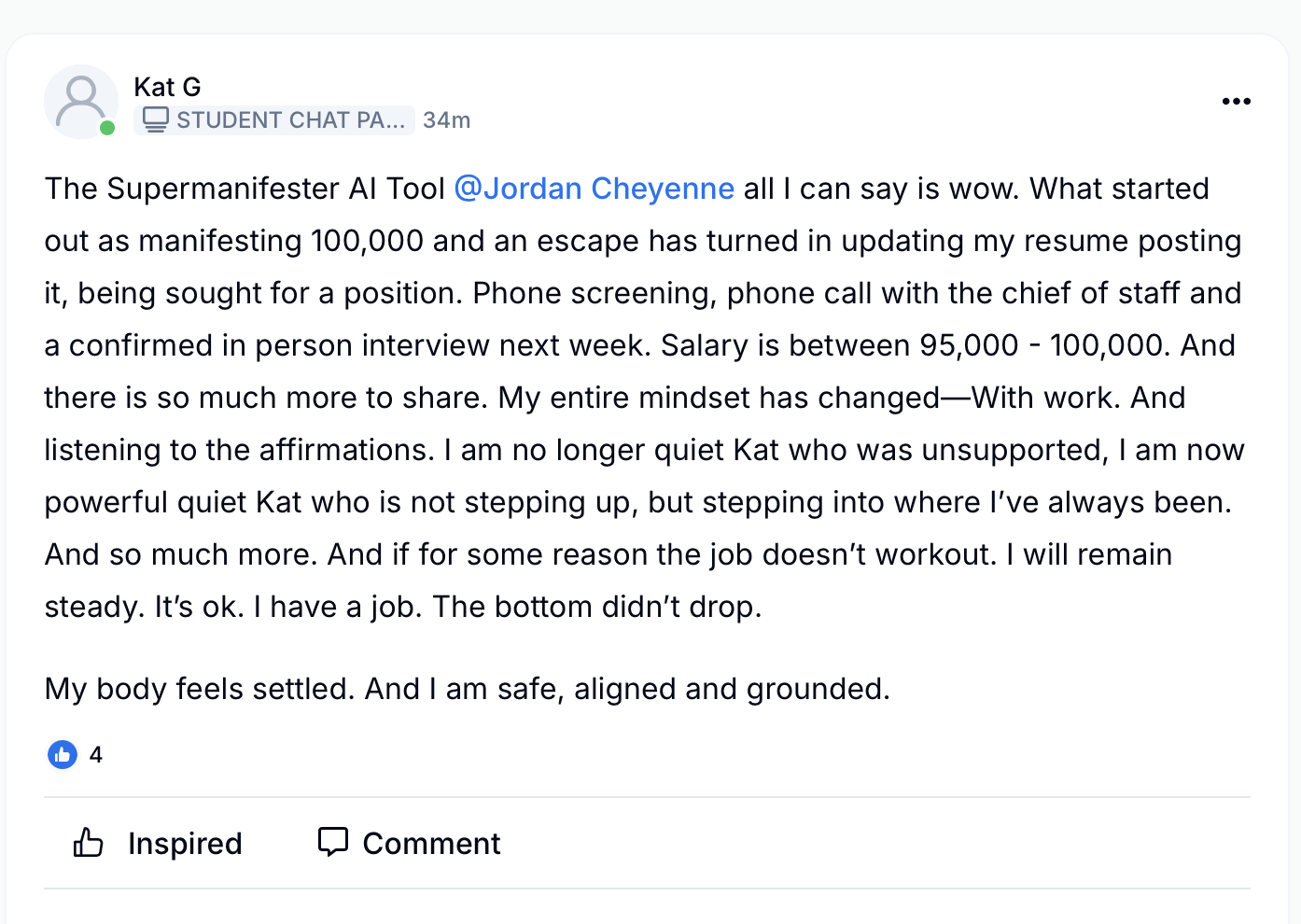Open the Kat G author name
1301x924 pixels.
(167, 87)
